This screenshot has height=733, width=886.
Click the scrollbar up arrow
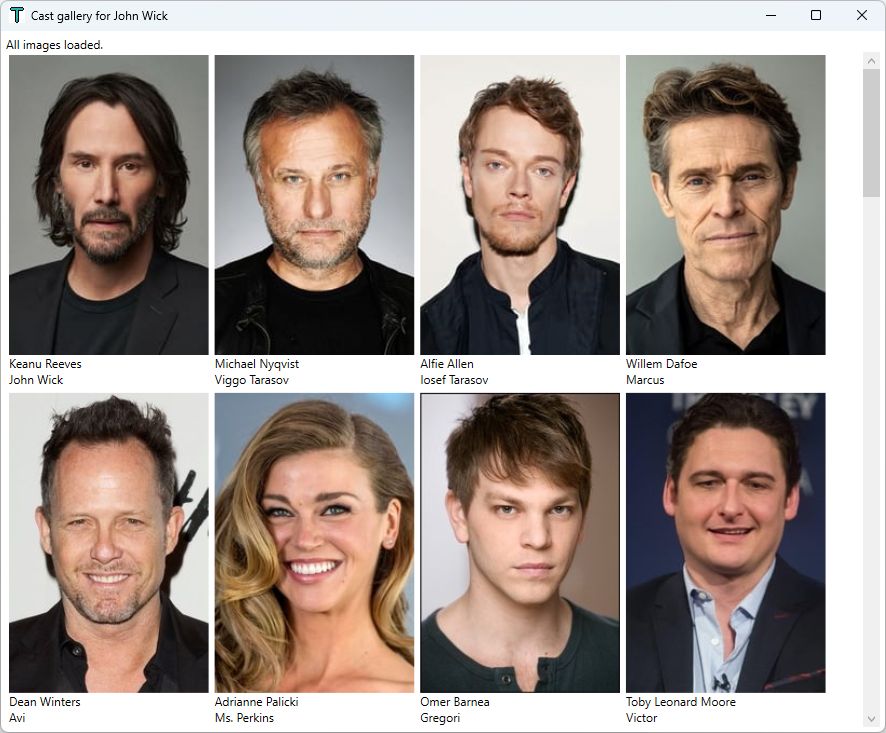pyautogui.click(x=871, y=61)
